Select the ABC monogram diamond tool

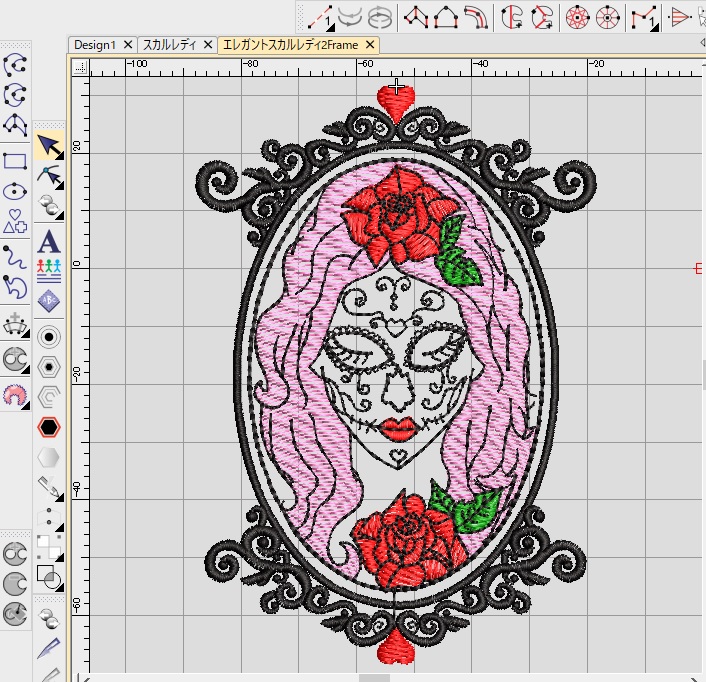coord(49,301)
